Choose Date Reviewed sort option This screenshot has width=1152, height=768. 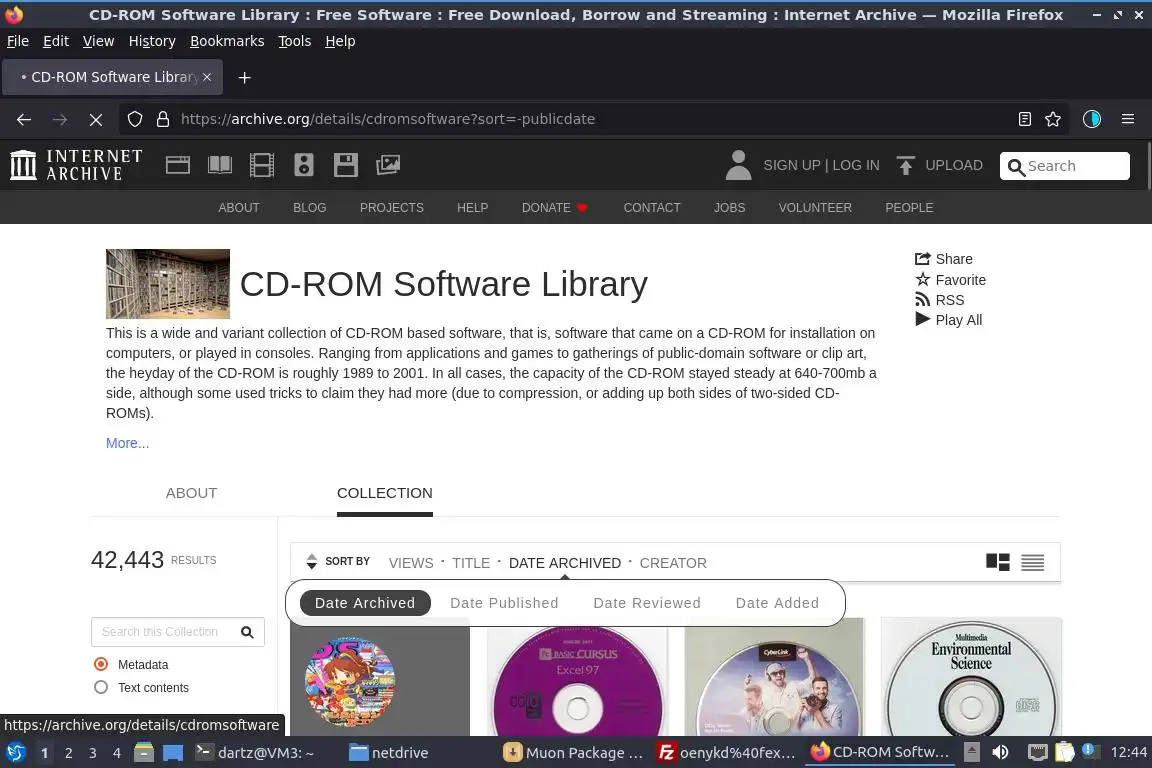[647, 603]
